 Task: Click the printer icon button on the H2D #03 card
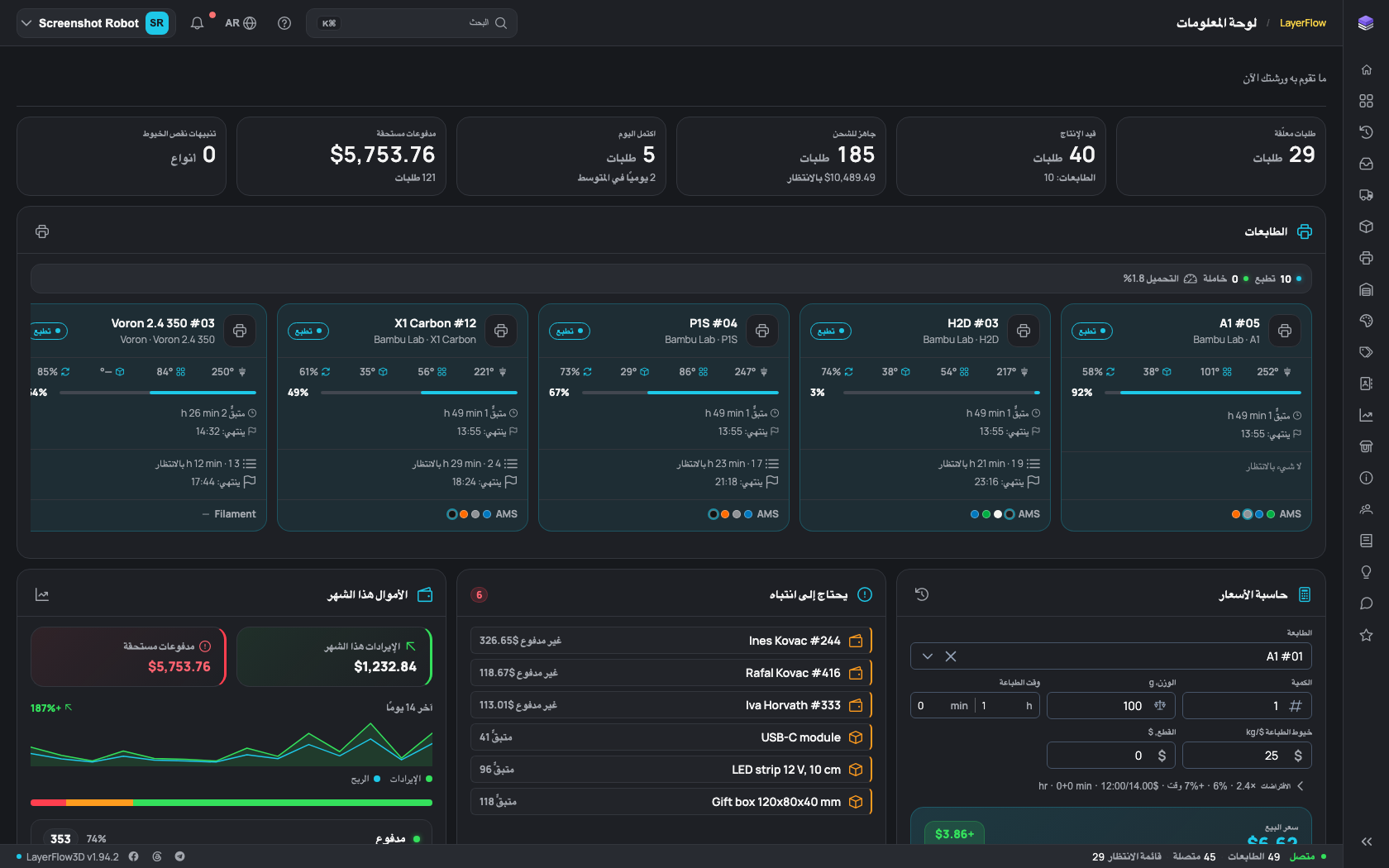click(x=1024, y=331)
